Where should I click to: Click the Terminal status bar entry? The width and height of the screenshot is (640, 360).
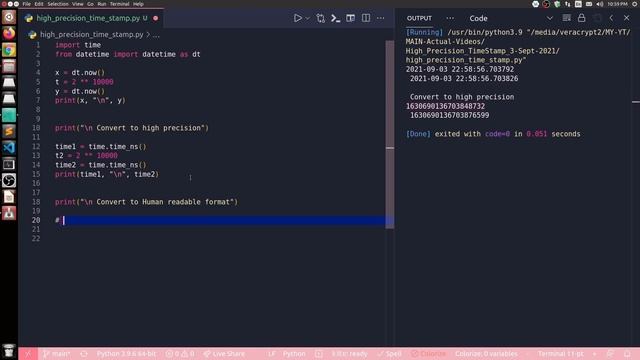click(x=560, y=354)
